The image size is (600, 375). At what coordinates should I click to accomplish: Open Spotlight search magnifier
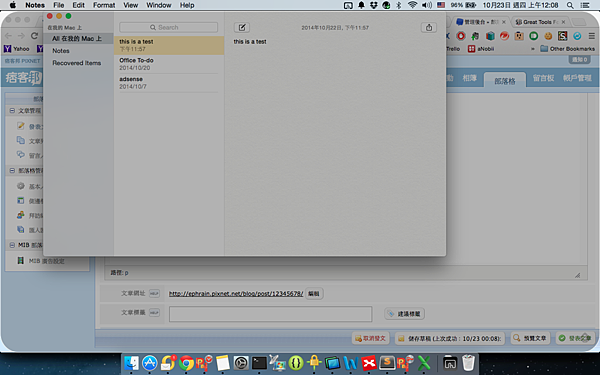570,5
